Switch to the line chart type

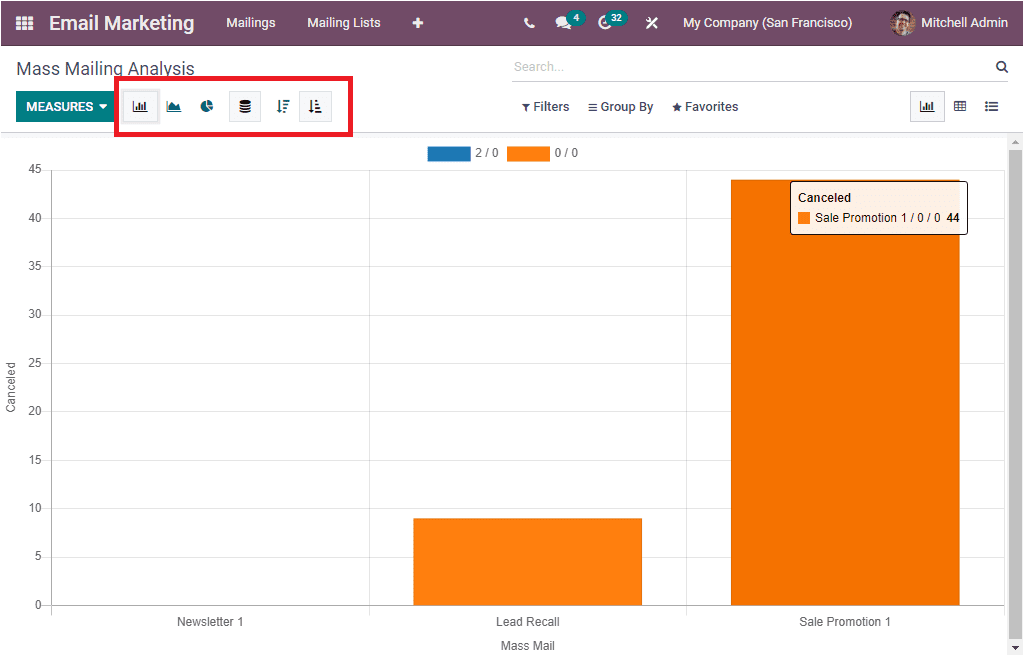click(x=173, y=106)
